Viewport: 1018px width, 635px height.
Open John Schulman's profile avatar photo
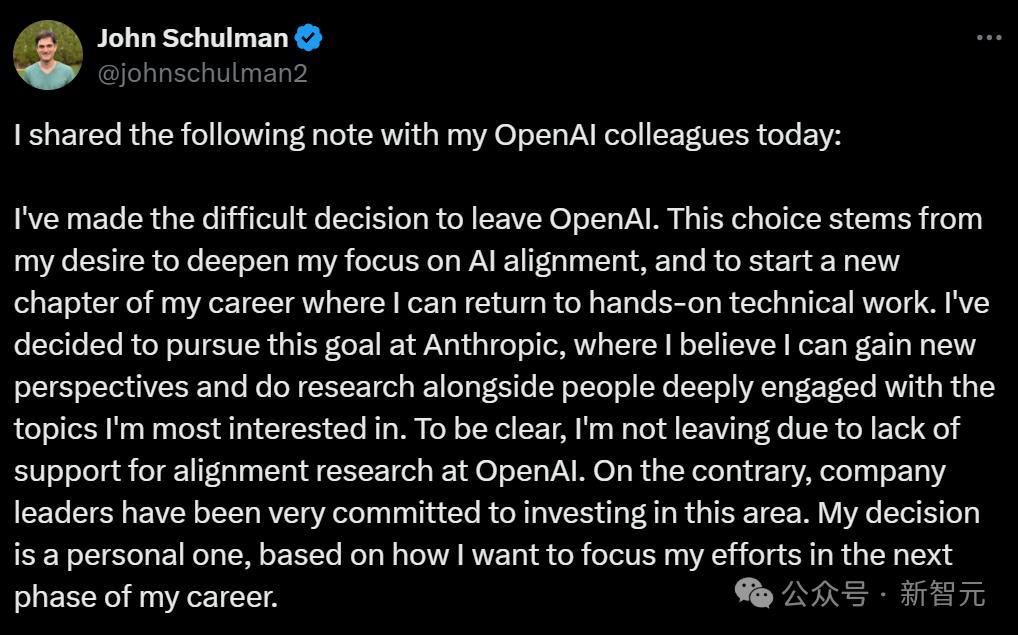click(48, 55)
